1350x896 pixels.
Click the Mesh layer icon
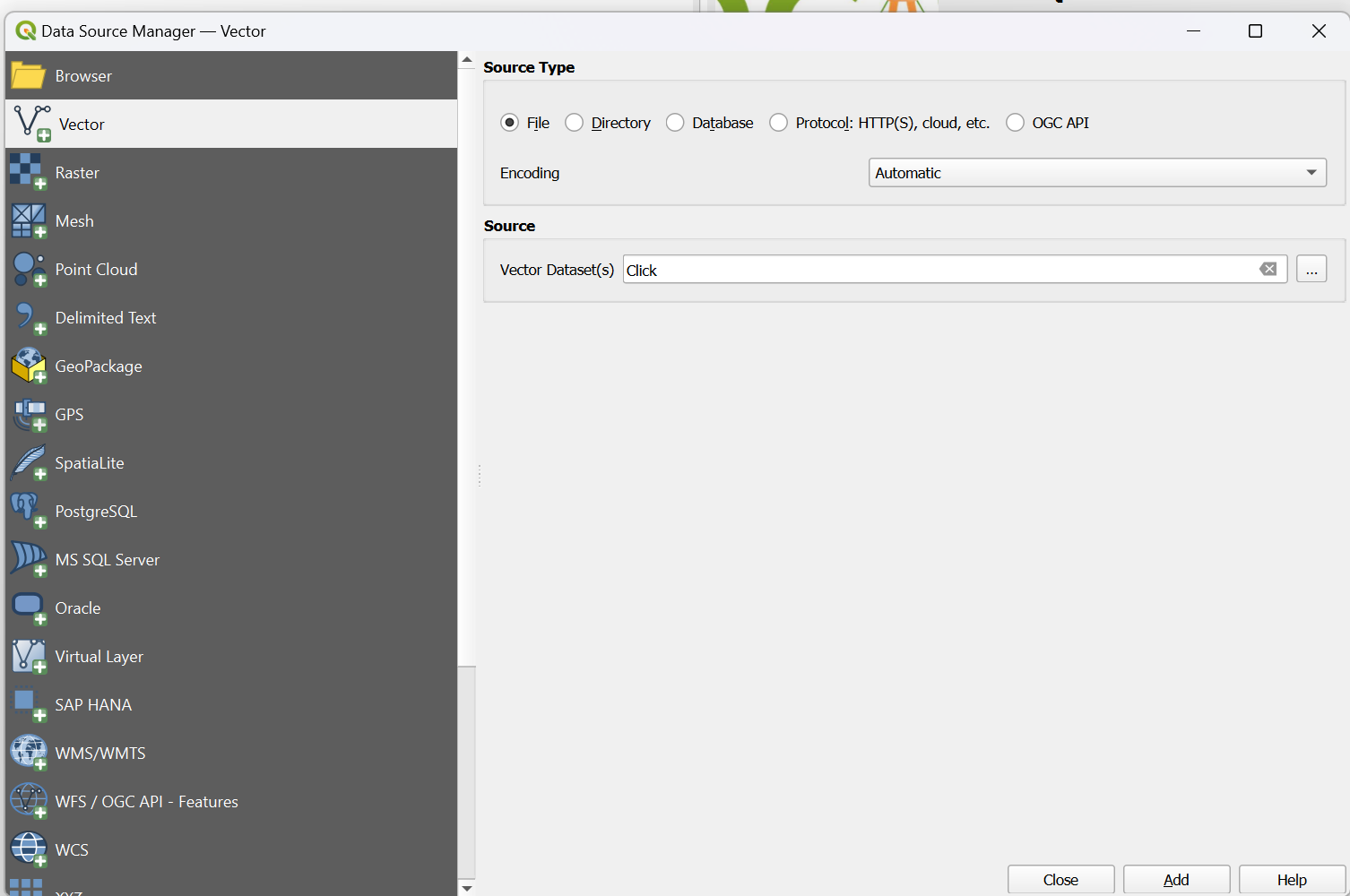coord(28,220)
